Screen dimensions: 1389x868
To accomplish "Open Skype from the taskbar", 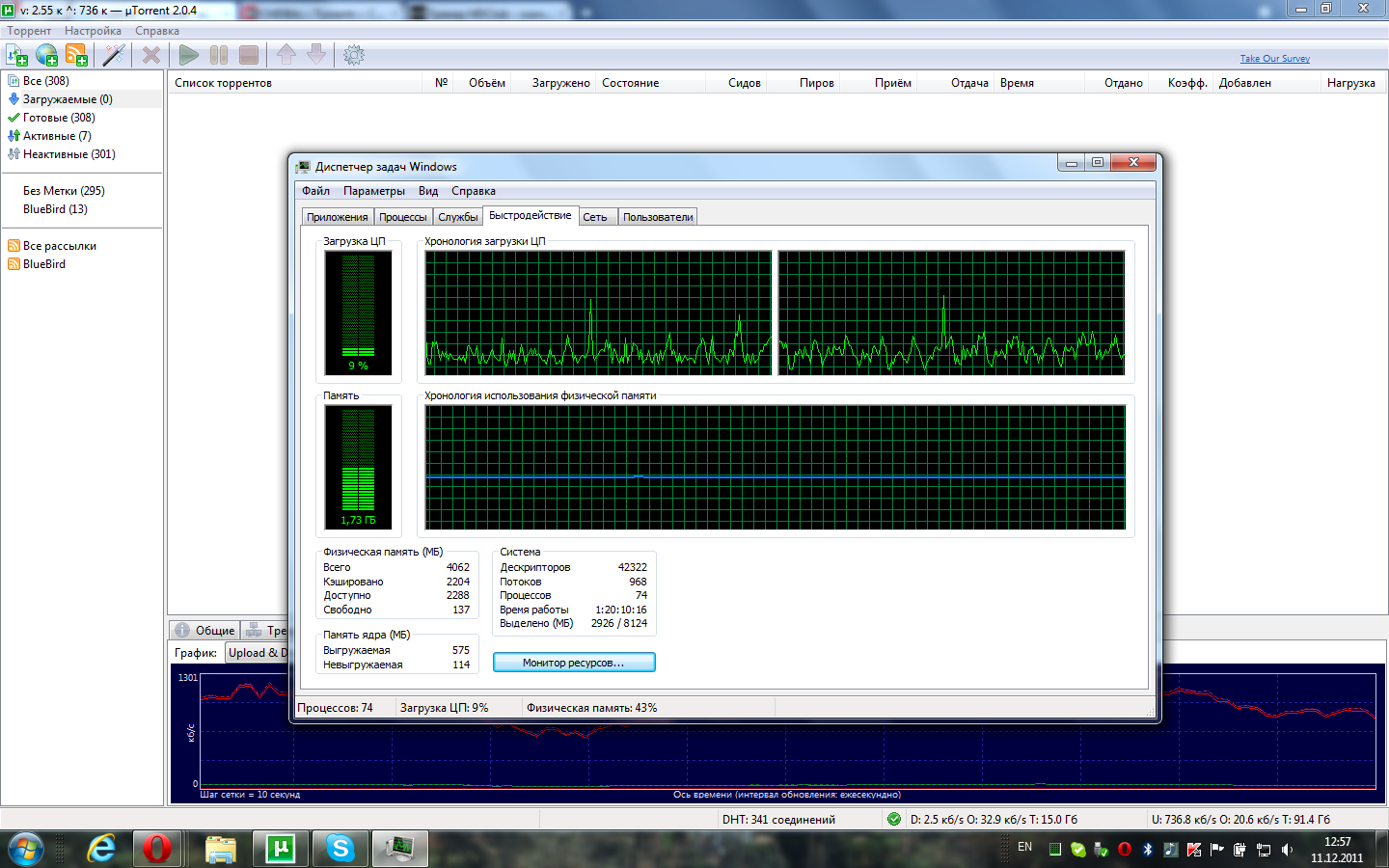I will point(340,849).
